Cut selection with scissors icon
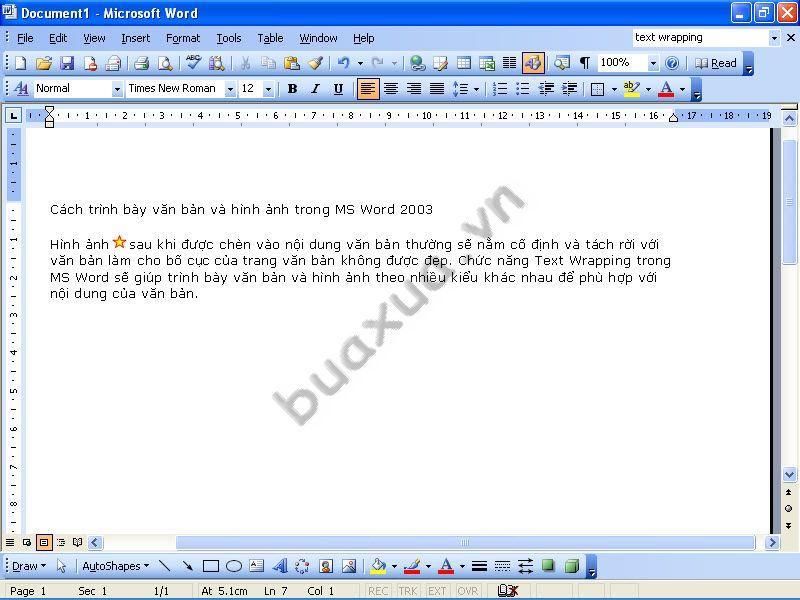The height and width of the screenshot is (600, 800). pyautogui.click(x=245, y=63)
